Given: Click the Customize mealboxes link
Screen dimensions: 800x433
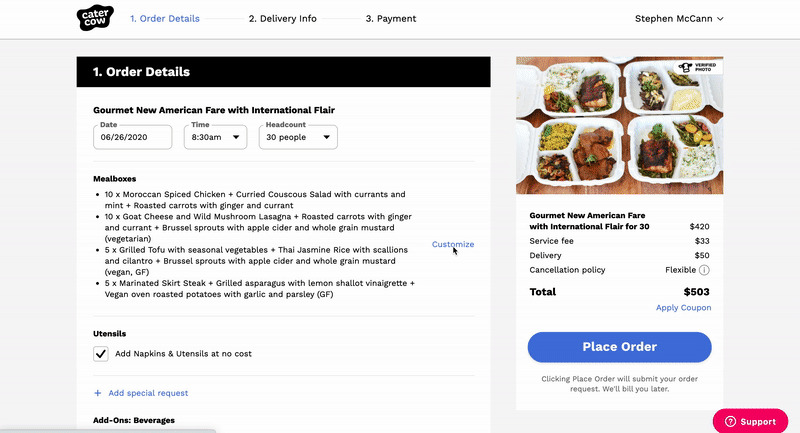Looking at the screenshot, I should click(x=453, y=244).
